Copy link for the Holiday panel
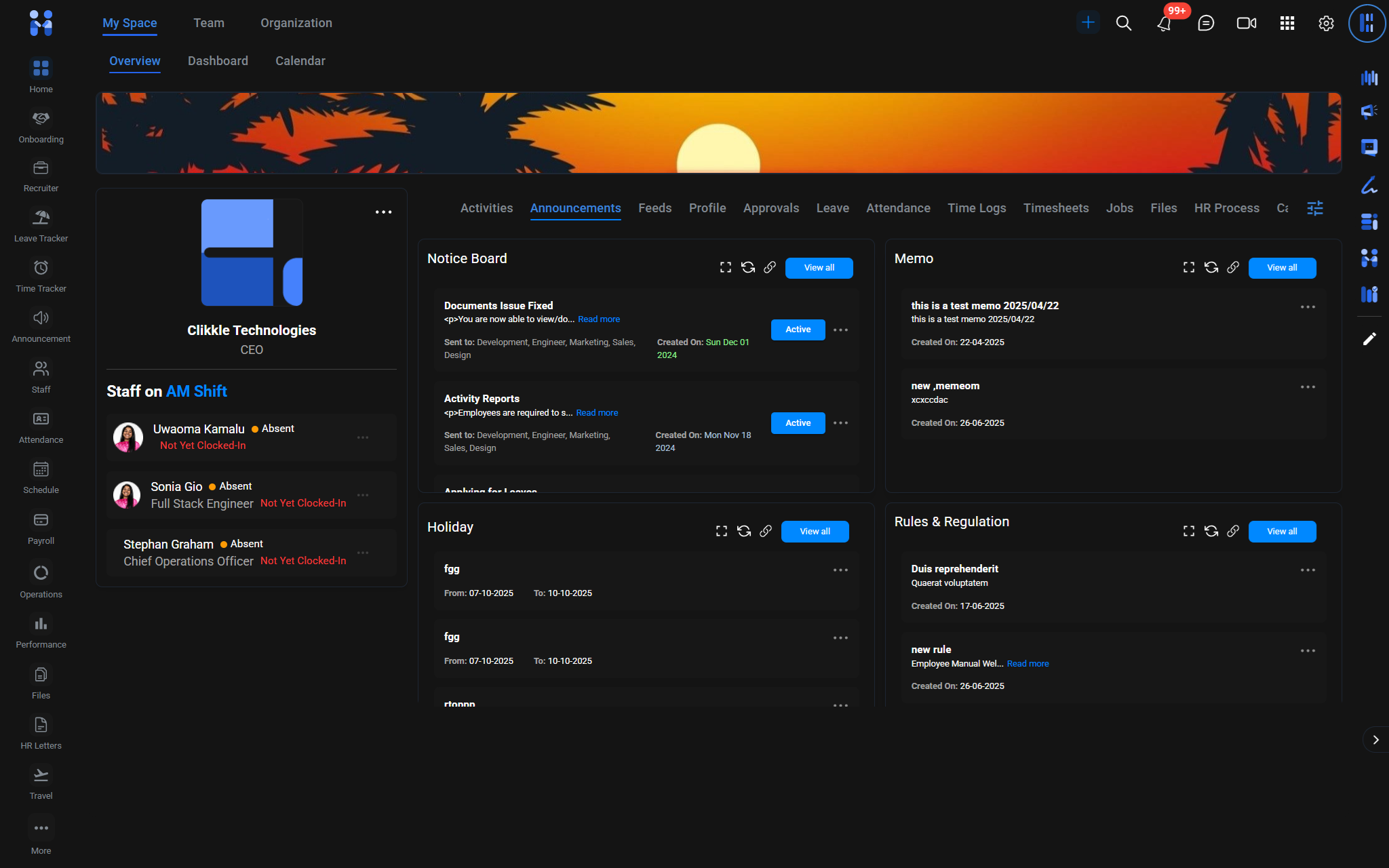Image resolution: width=1389 pixels, height=868 pixels. [x=766, y=531]
